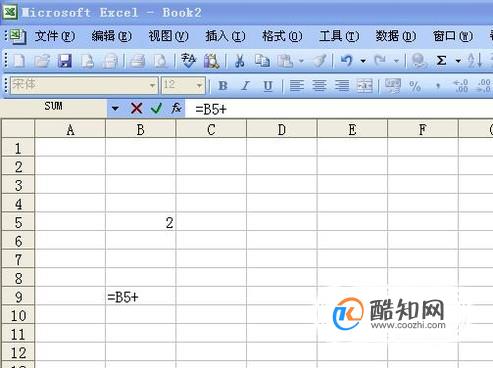This screenshot has height=368, width=493.
Task: Open the Insert Function fx dialog
Action: click(176, 108)
